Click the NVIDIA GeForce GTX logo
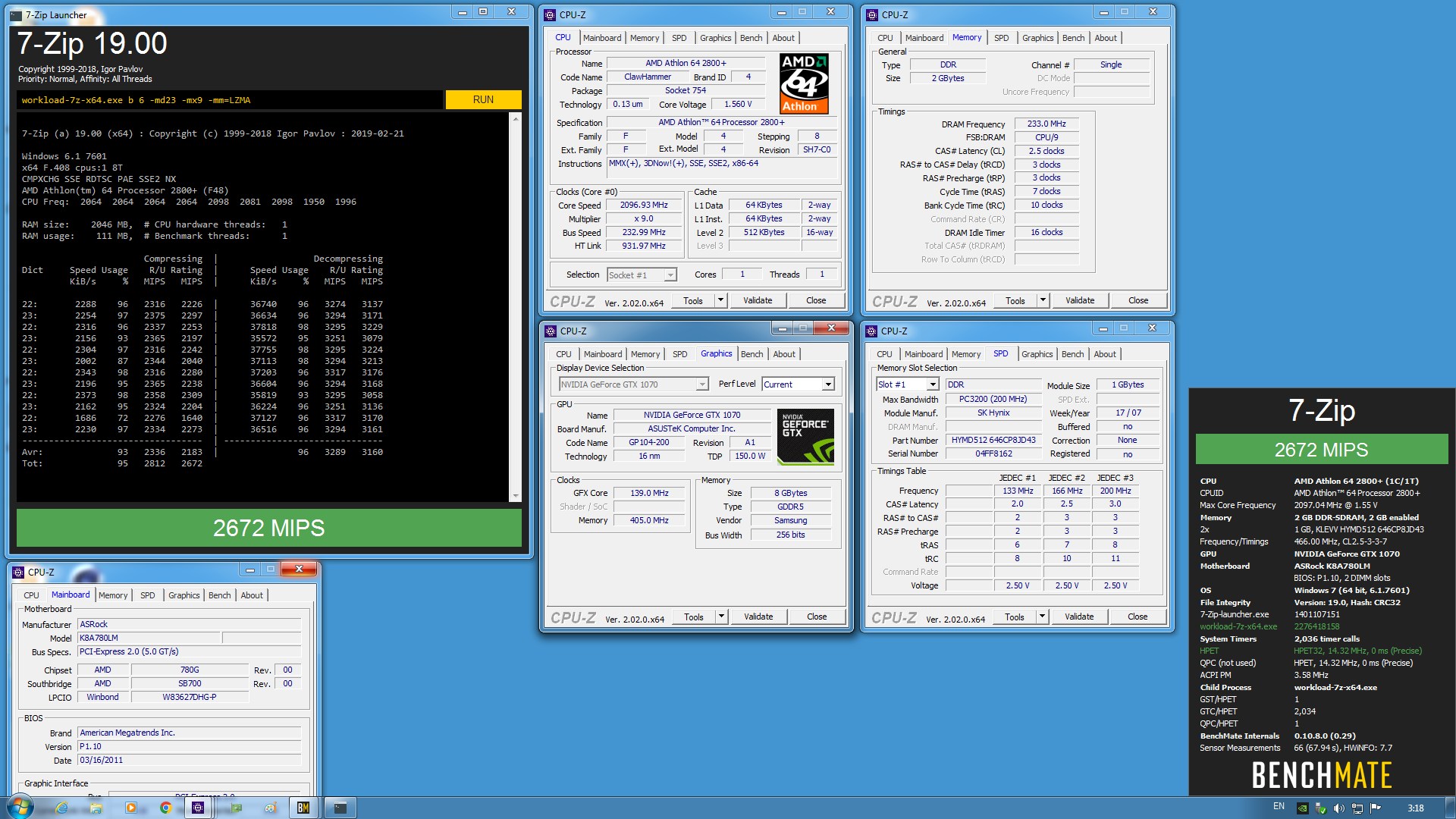Image resolution: width=1456 pixels, height=819 pixels. [805, 437]
